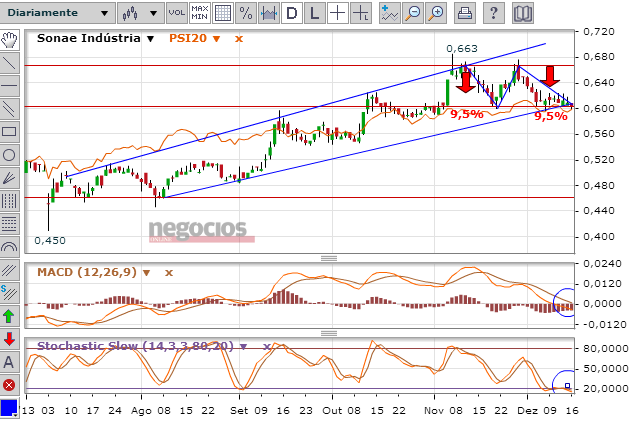Place a green up arrow marker
The height and width of the screenshot is (427, 634).
(x=9, y=316)
